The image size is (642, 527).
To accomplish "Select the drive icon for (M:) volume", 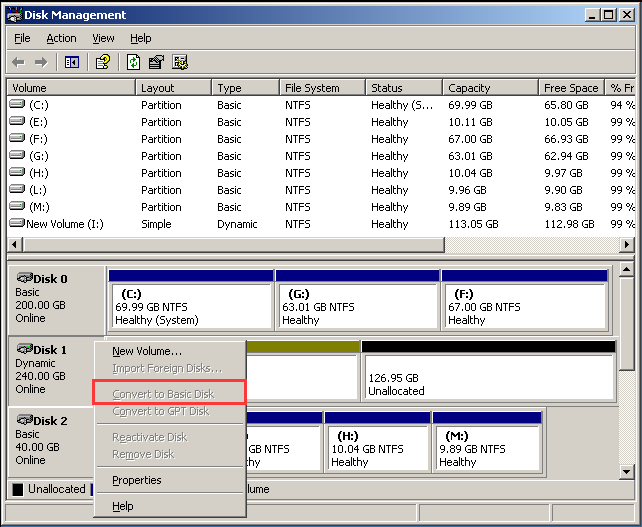I will (x=17, y=206).
